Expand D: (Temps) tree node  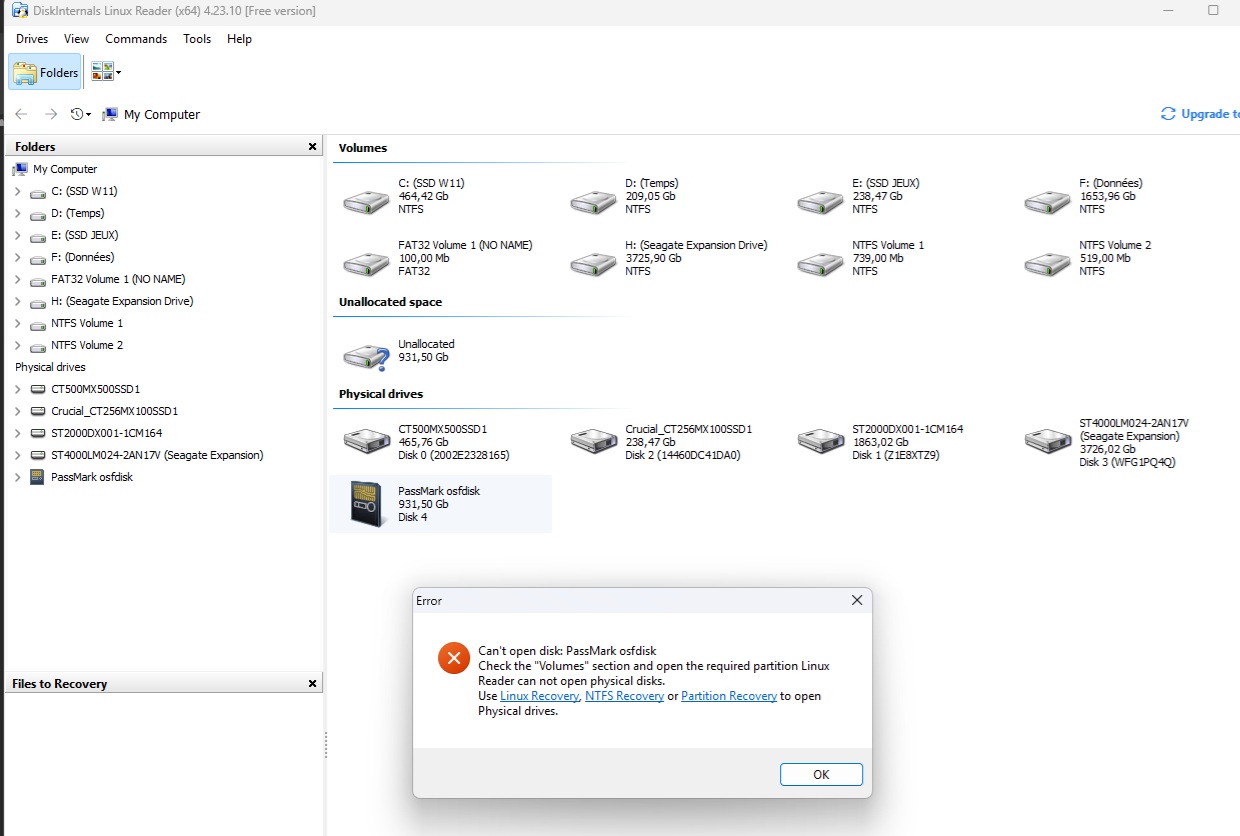[18, 213]
